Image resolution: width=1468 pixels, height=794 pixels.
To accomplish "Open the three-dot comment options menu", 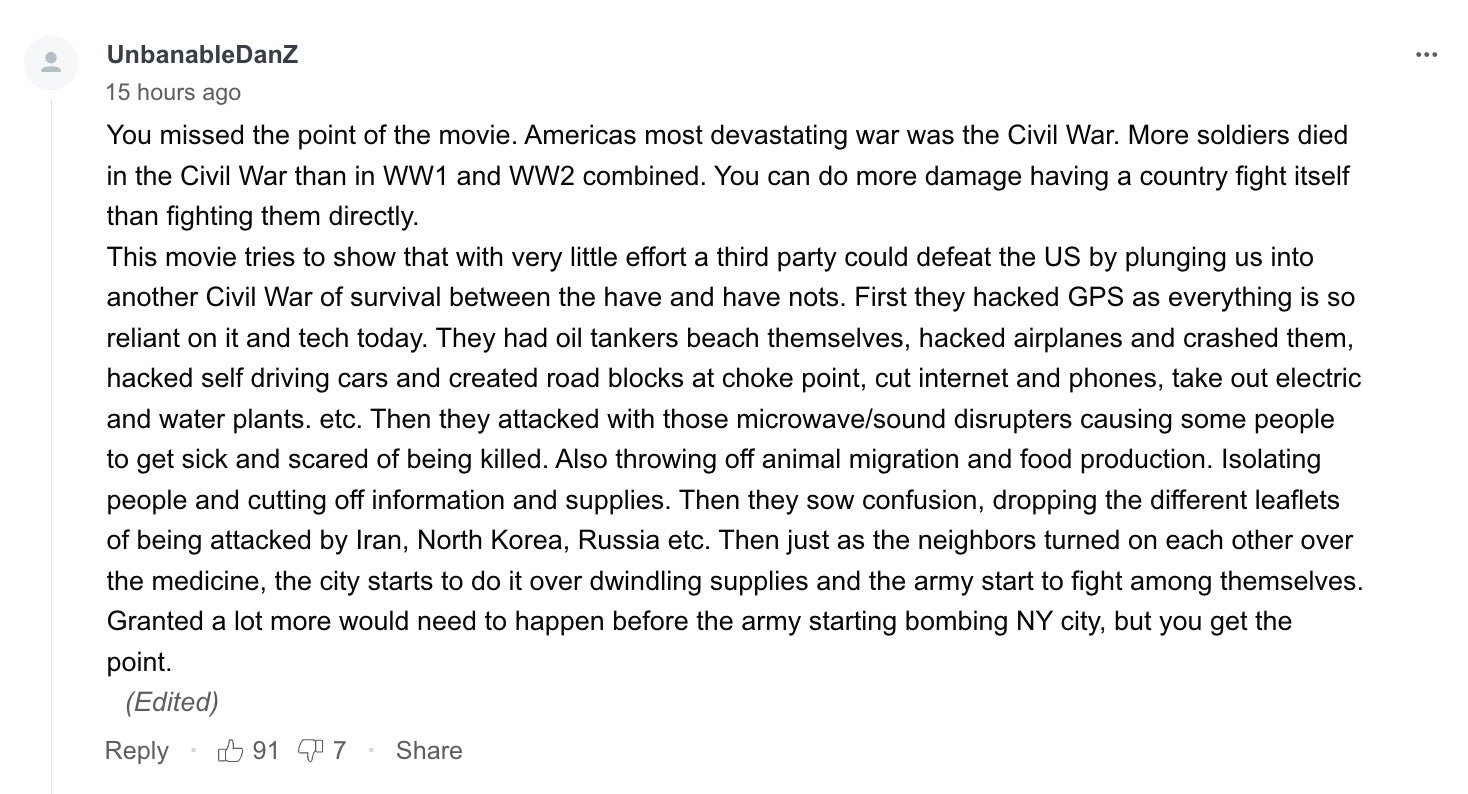I will pyautogui.click(x=1426, y=55).
